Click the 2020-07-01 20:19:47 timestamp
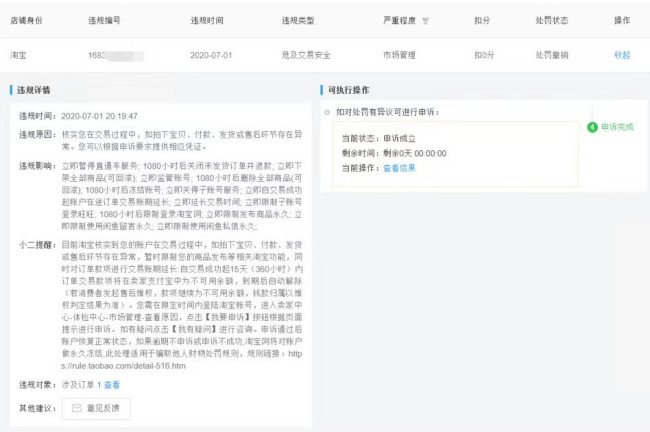The height and width of the screenshot is (432, 650). pos(99,116)
